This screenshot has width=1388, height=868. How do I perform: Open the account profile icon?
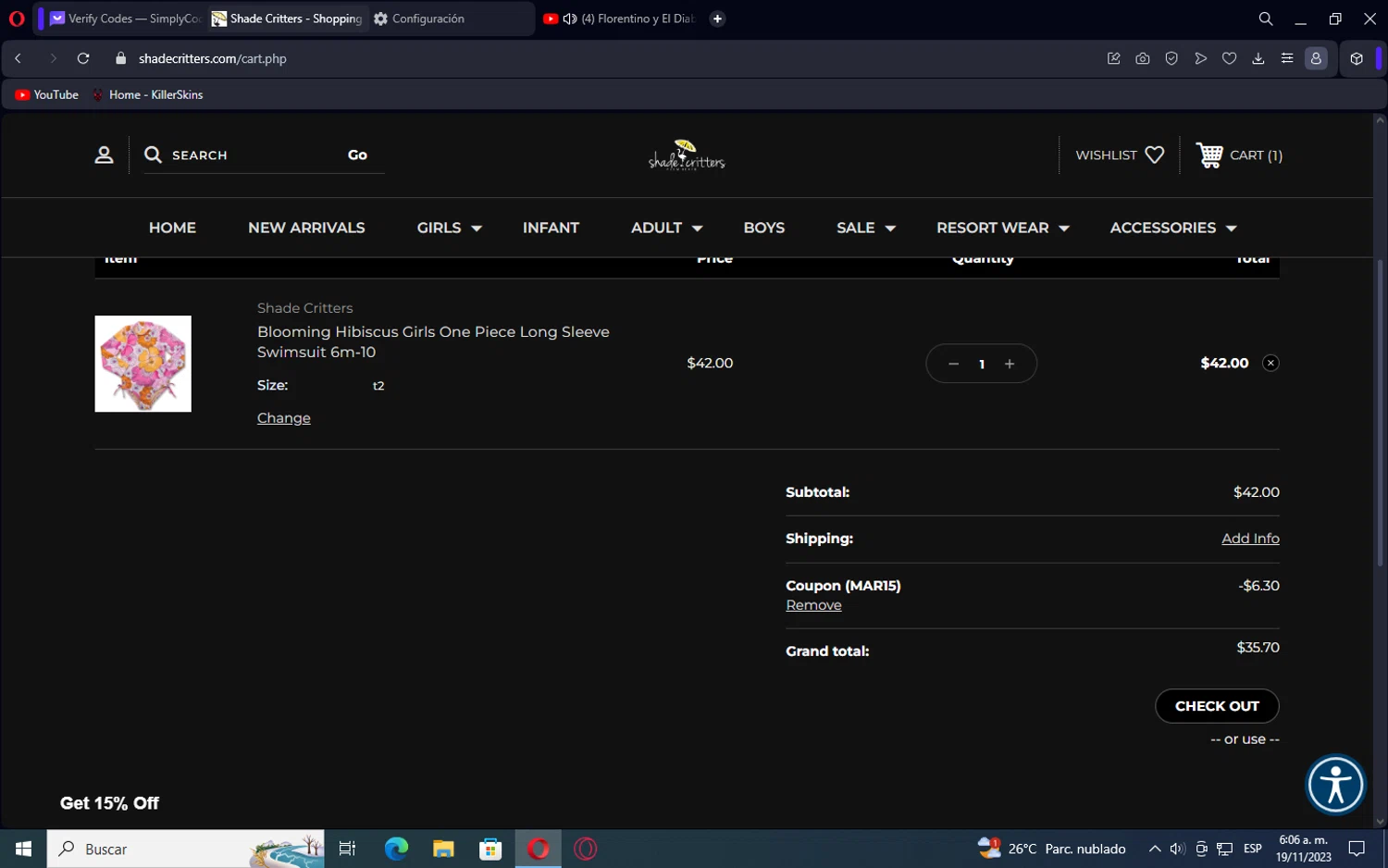coord(104,155)
